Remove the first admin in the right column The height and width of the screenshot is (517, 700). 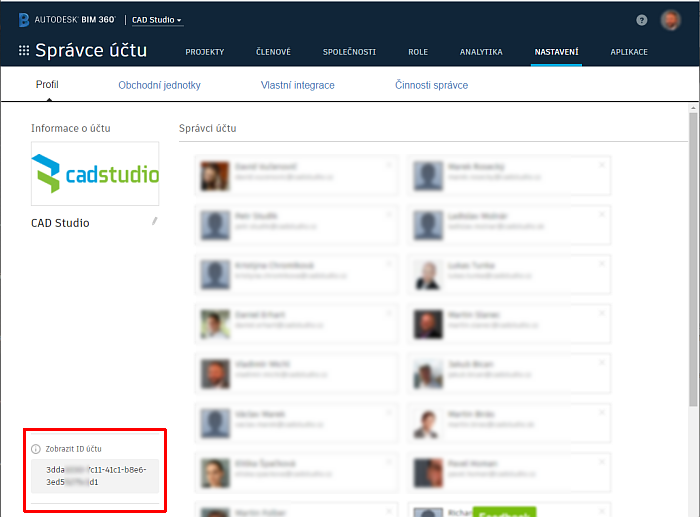coord(602,164)
